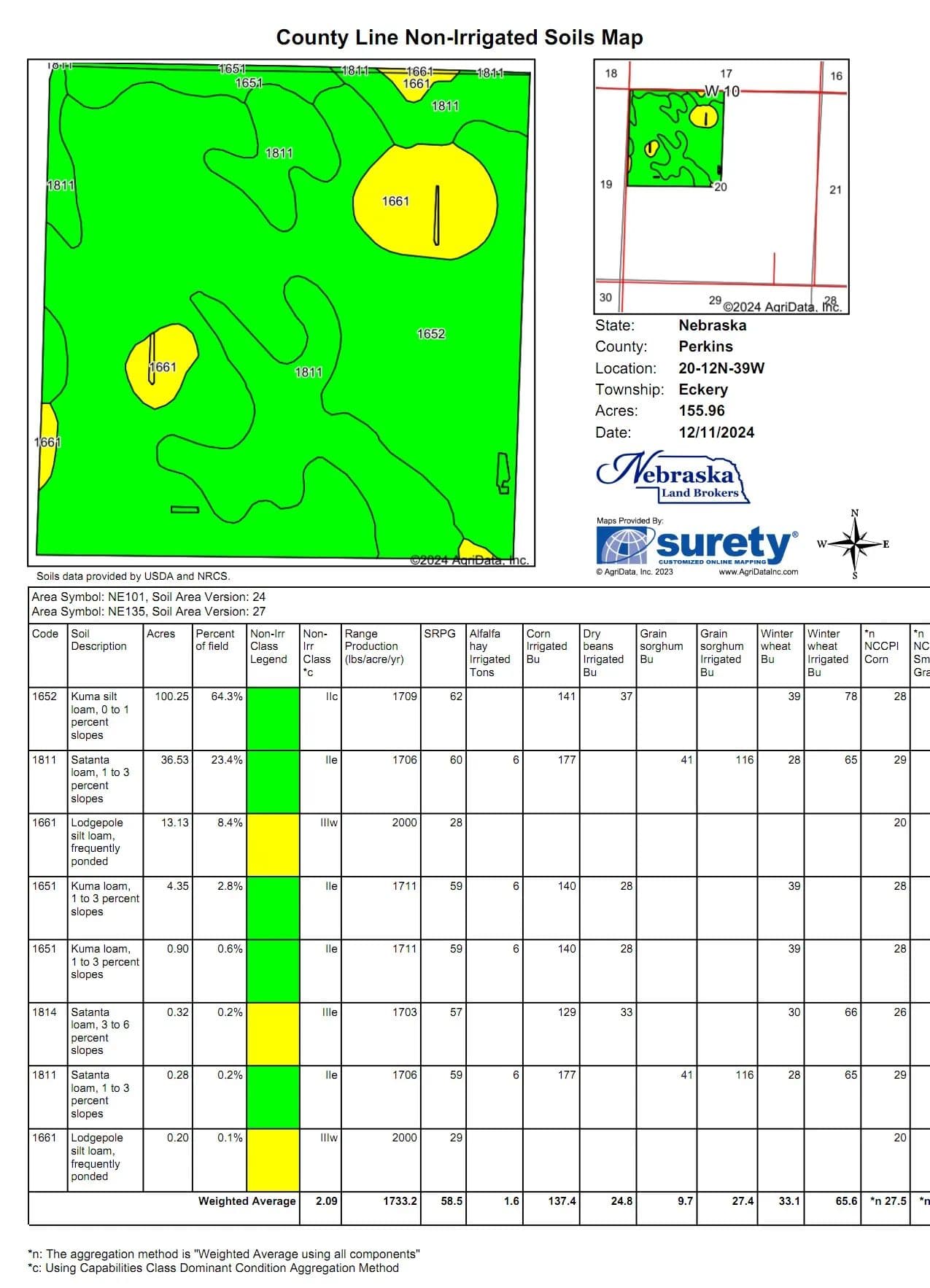
Task: Click the compass rose icon
Action: [855, 545]
